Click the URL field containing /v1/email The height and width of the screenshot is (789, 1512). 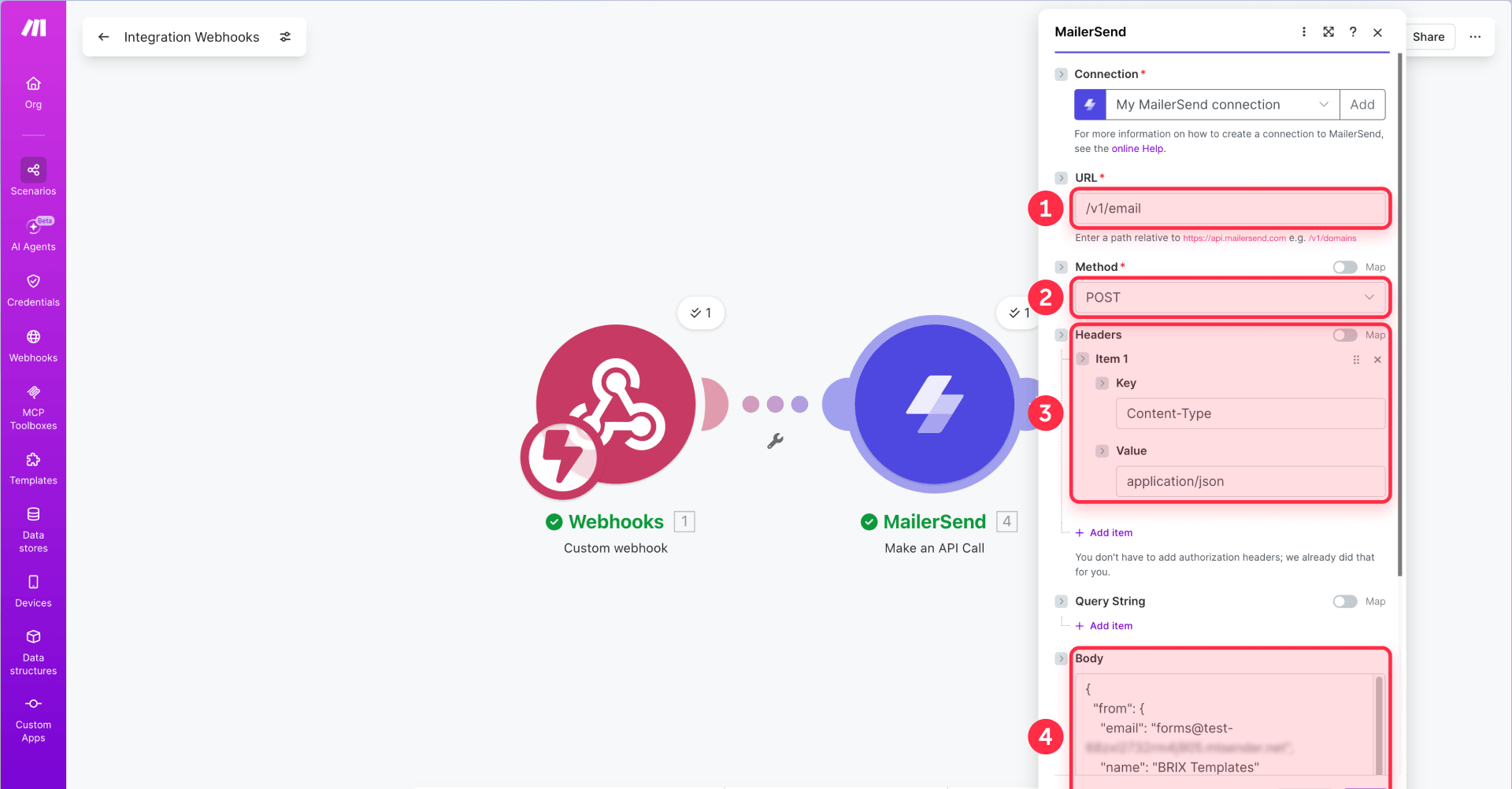point(1229,209)
